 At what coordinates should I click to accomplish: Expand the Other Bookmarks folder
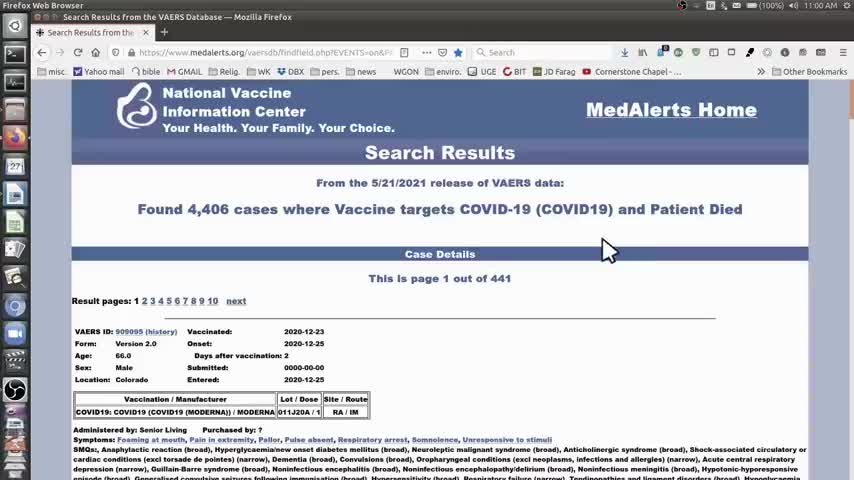pyautogui.click(x=810, y=71)
